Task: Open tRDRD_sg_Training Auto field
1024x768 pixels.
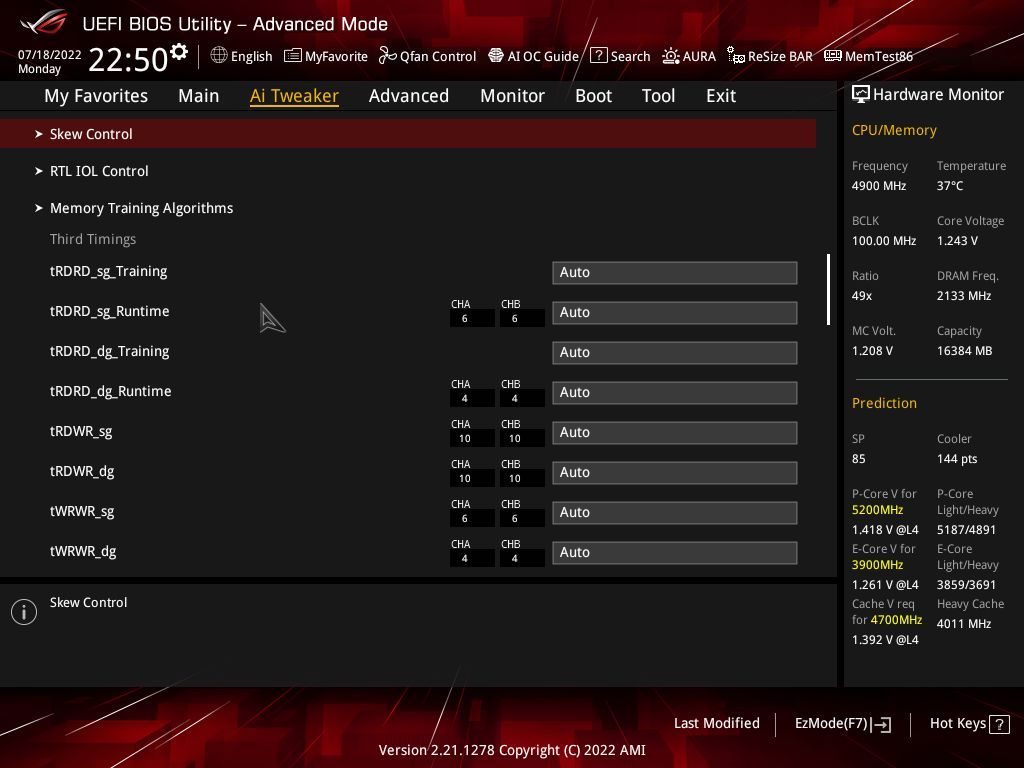Action: pyautogui.click(x=675, y=273)
